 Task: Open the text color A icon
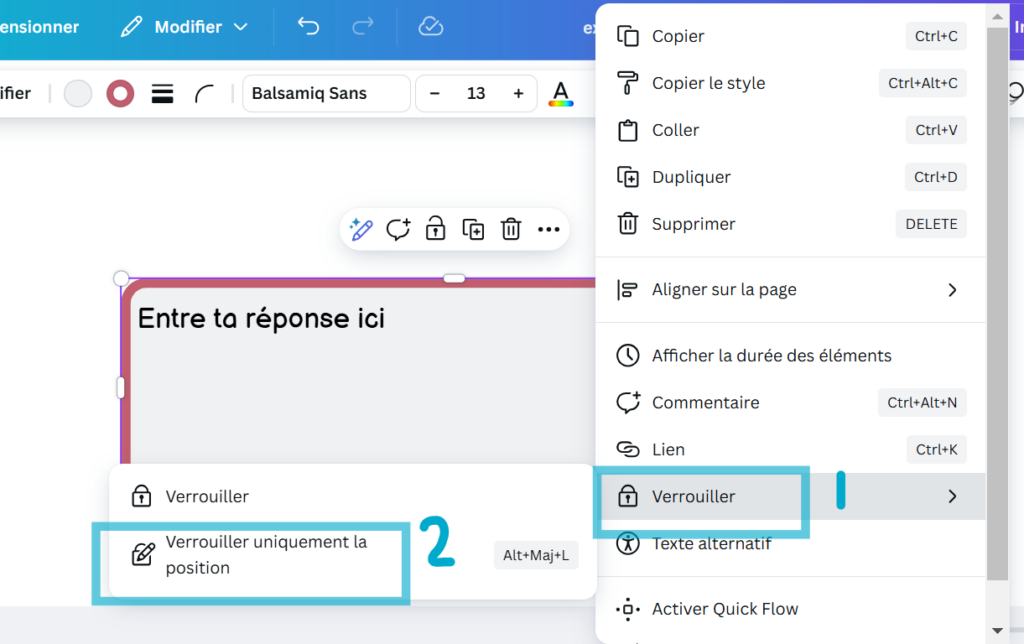coord(560,93)
